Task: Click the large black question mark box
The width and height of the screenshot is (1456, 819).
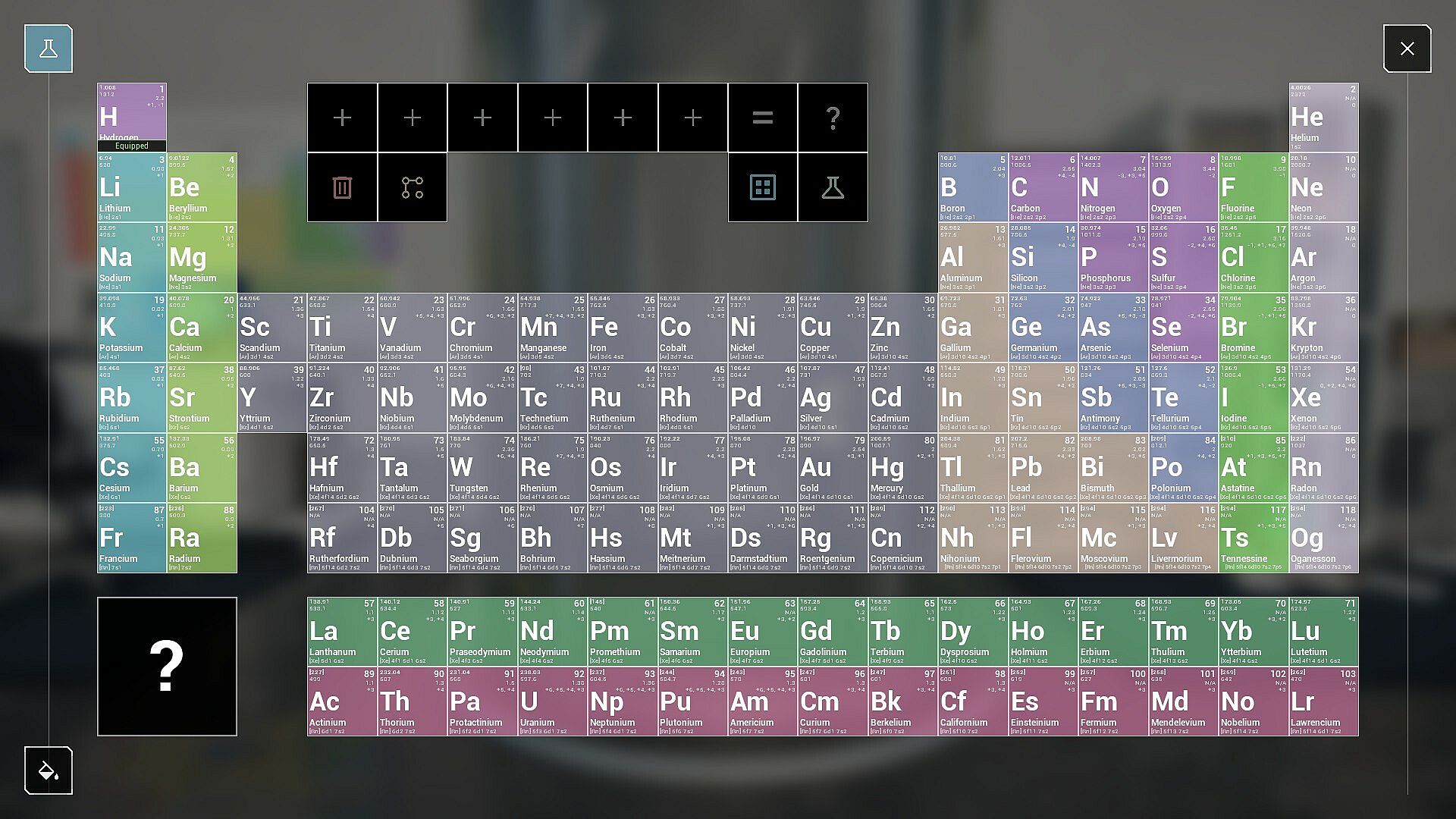Action: (x=167, y=666)
